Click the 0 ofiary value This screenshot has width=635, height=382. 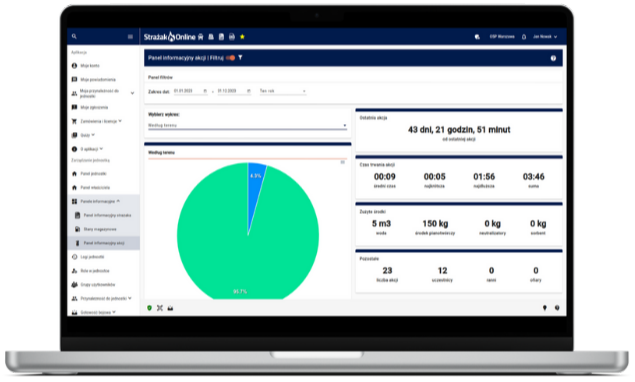(536, 271)
